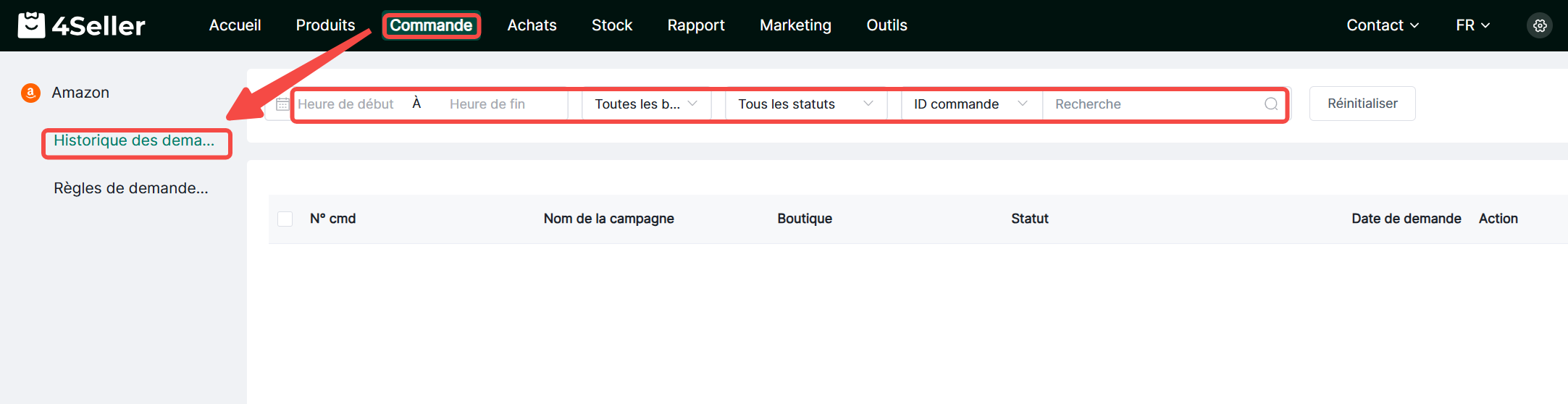The width and height of the screenshot is (1568, 404).
Task: Switch language using the FR selector
Action: [1472, 25]
